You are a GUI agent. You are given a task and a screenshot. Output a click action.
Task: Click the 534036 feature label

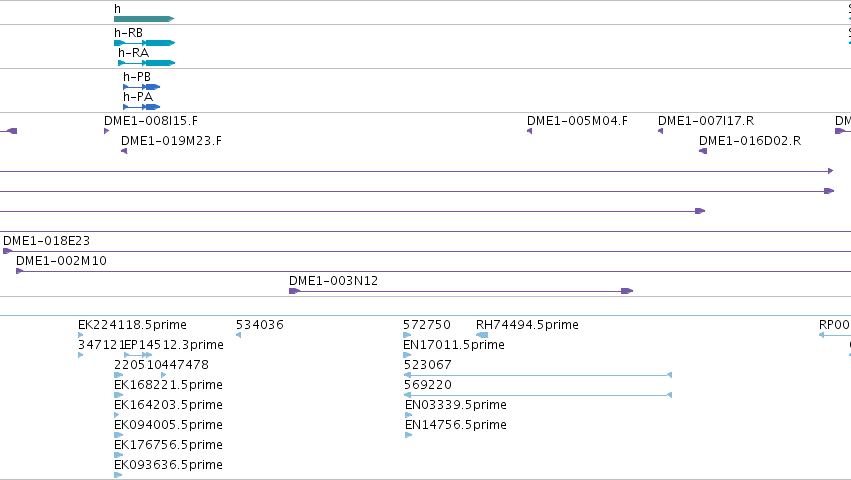[259, 325]
